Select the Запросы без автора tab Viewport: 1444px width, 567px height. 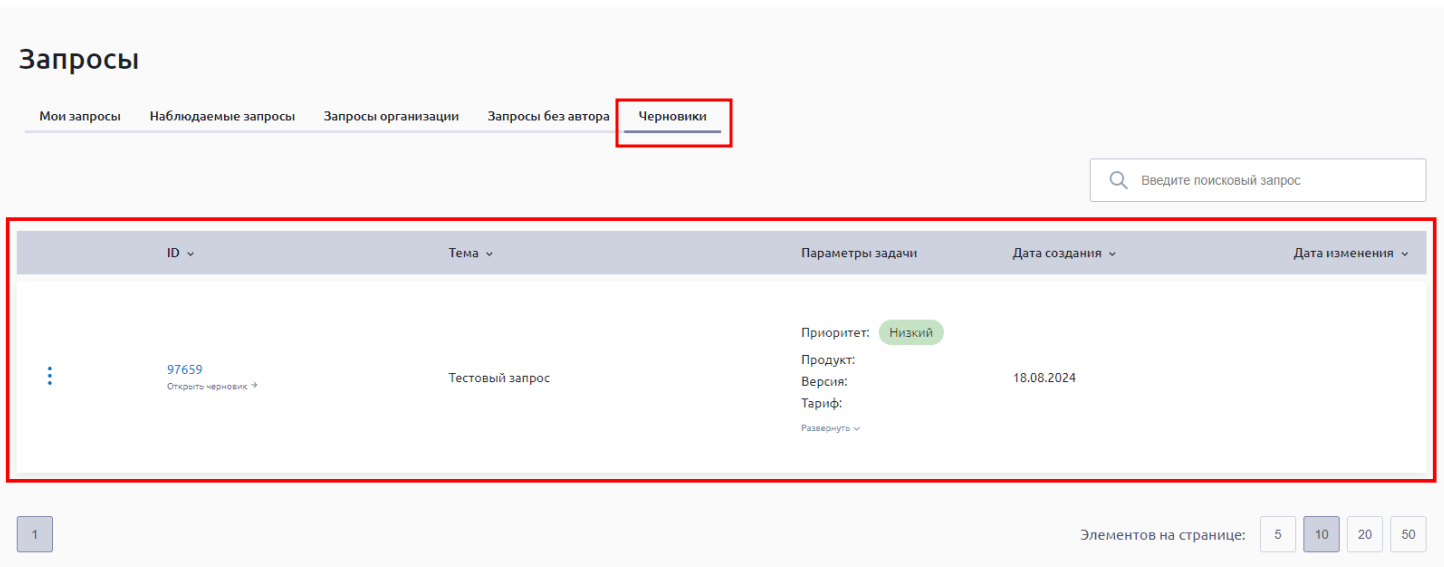548,116
